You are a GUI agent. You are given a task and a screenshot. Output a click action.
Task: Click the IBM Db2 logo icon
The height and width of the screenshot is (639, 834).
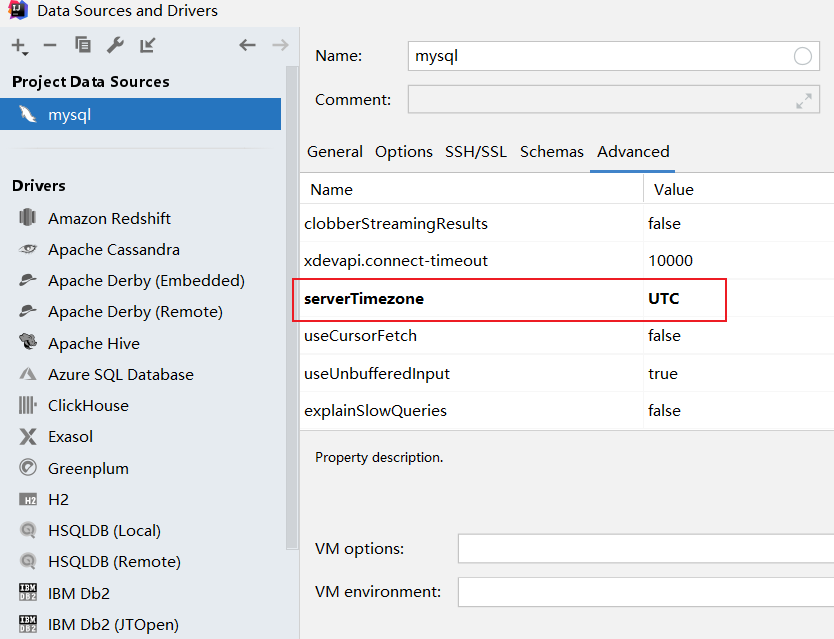click(x=28, y=592)
